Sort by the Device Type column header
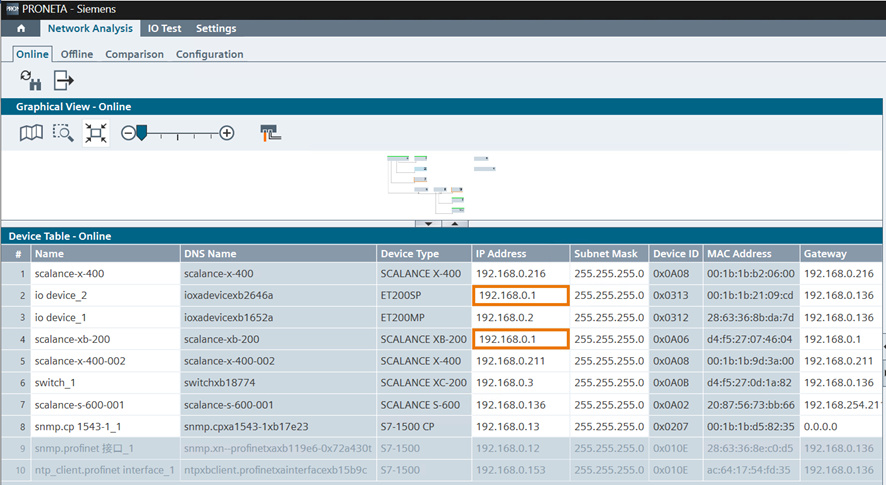Image resolution: width=886 pixels, height=485 pixels. coord(424,254)
